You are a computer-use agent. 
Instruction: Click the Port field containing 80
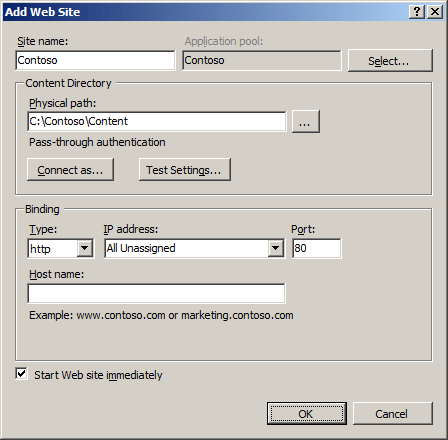tap(317, 248)
